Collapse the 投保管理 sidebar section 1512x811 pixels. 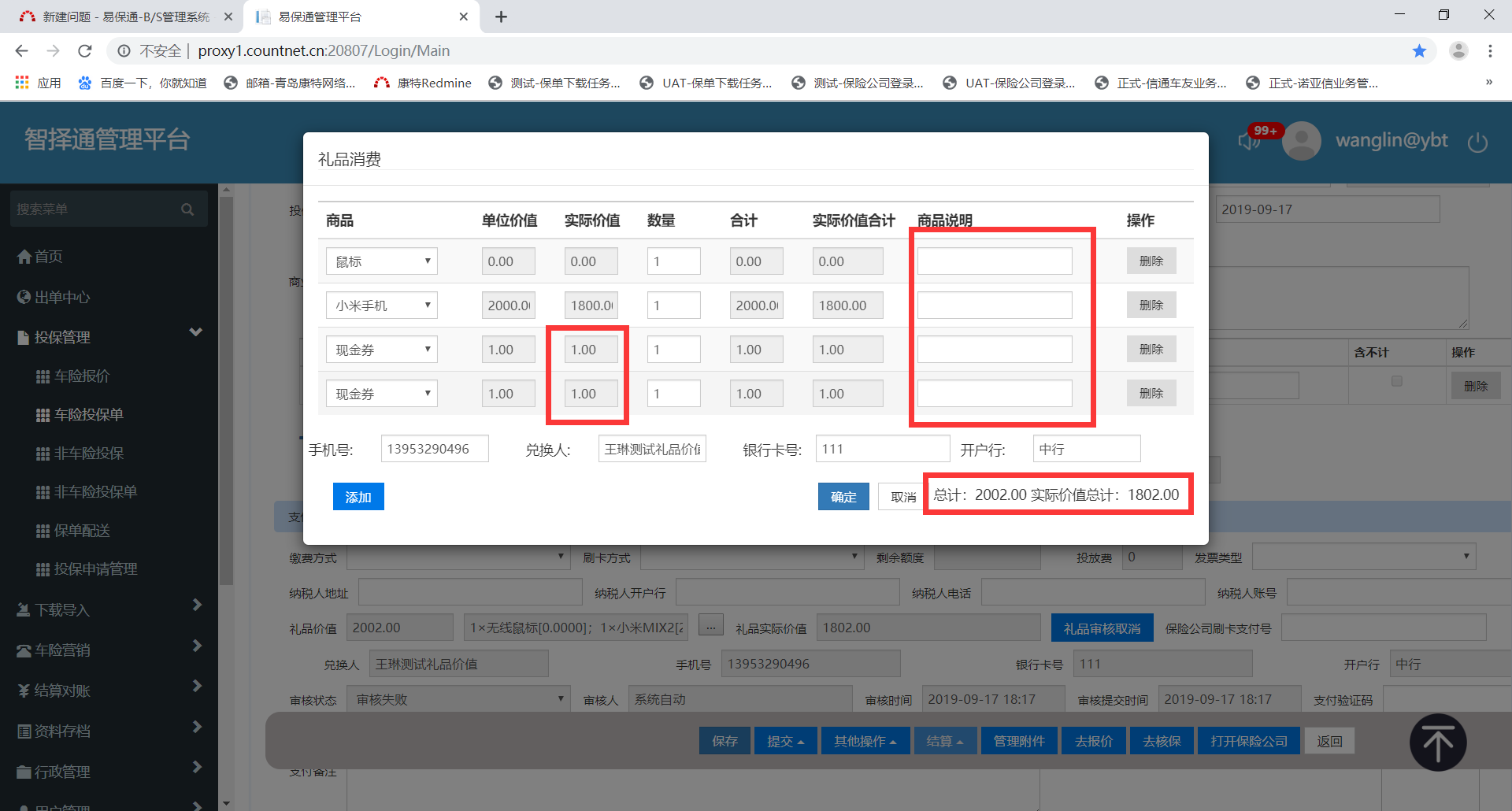[196, 333]
